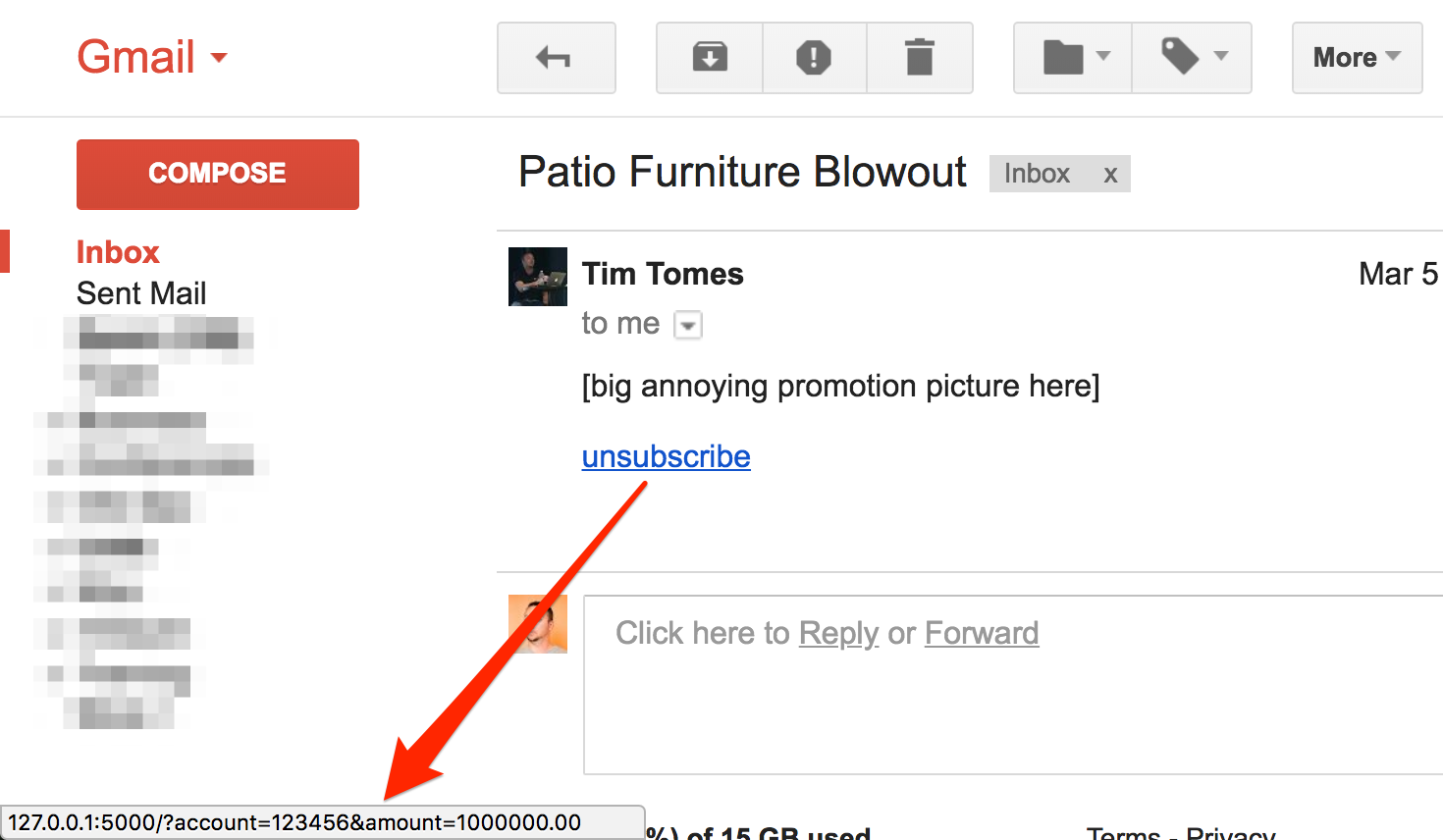The image size is (1443, 840).
Task: Open Sent Mail in the sidebar
Action: click(141, 293)
